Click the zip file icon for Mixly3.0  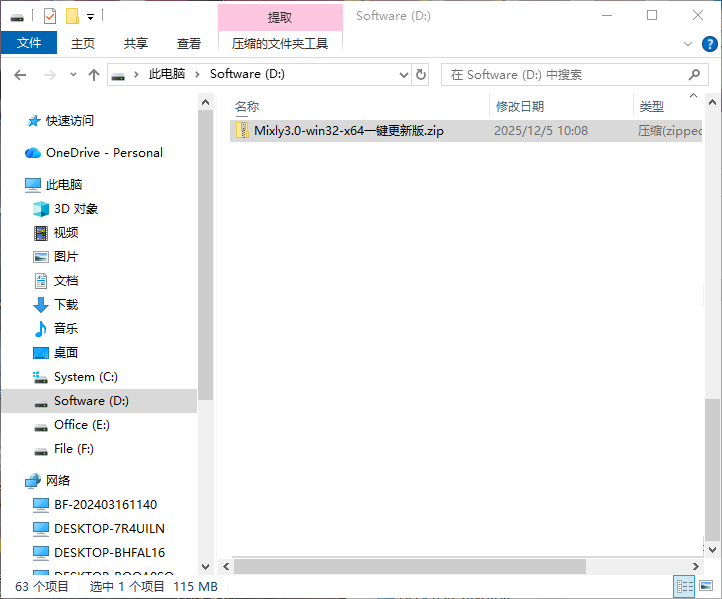coord(242,131)
